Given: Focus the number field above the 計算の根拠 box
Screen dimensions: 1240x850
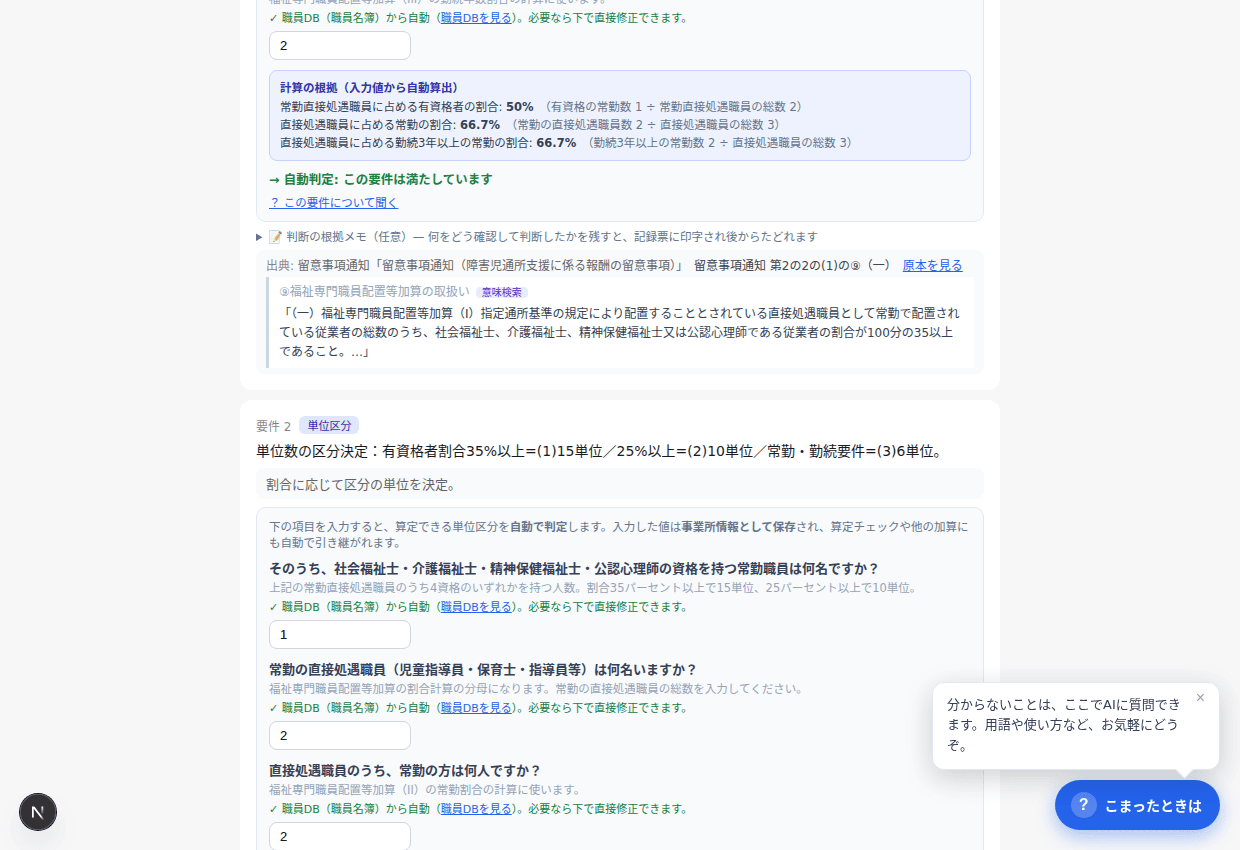Looking at the screenshot, I should 340,45.
